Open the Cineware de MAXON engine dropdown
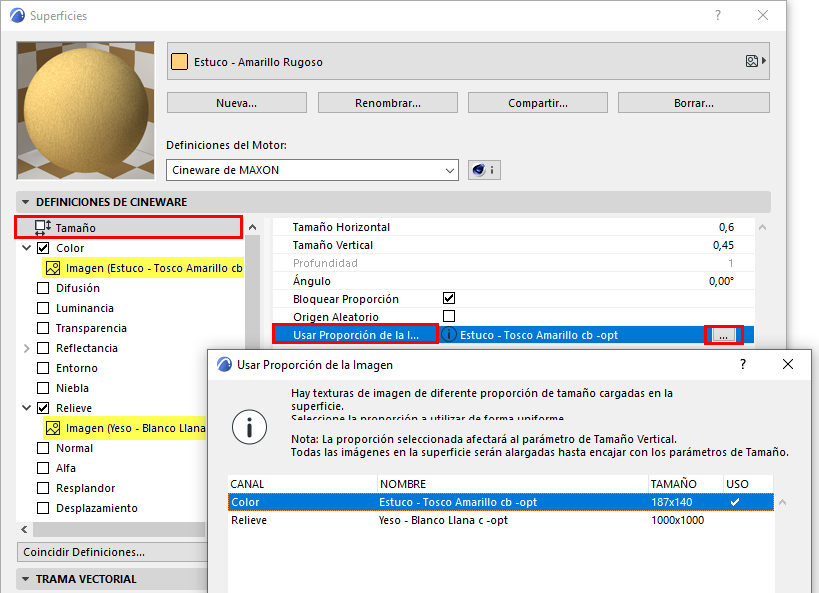 point(312,170)
